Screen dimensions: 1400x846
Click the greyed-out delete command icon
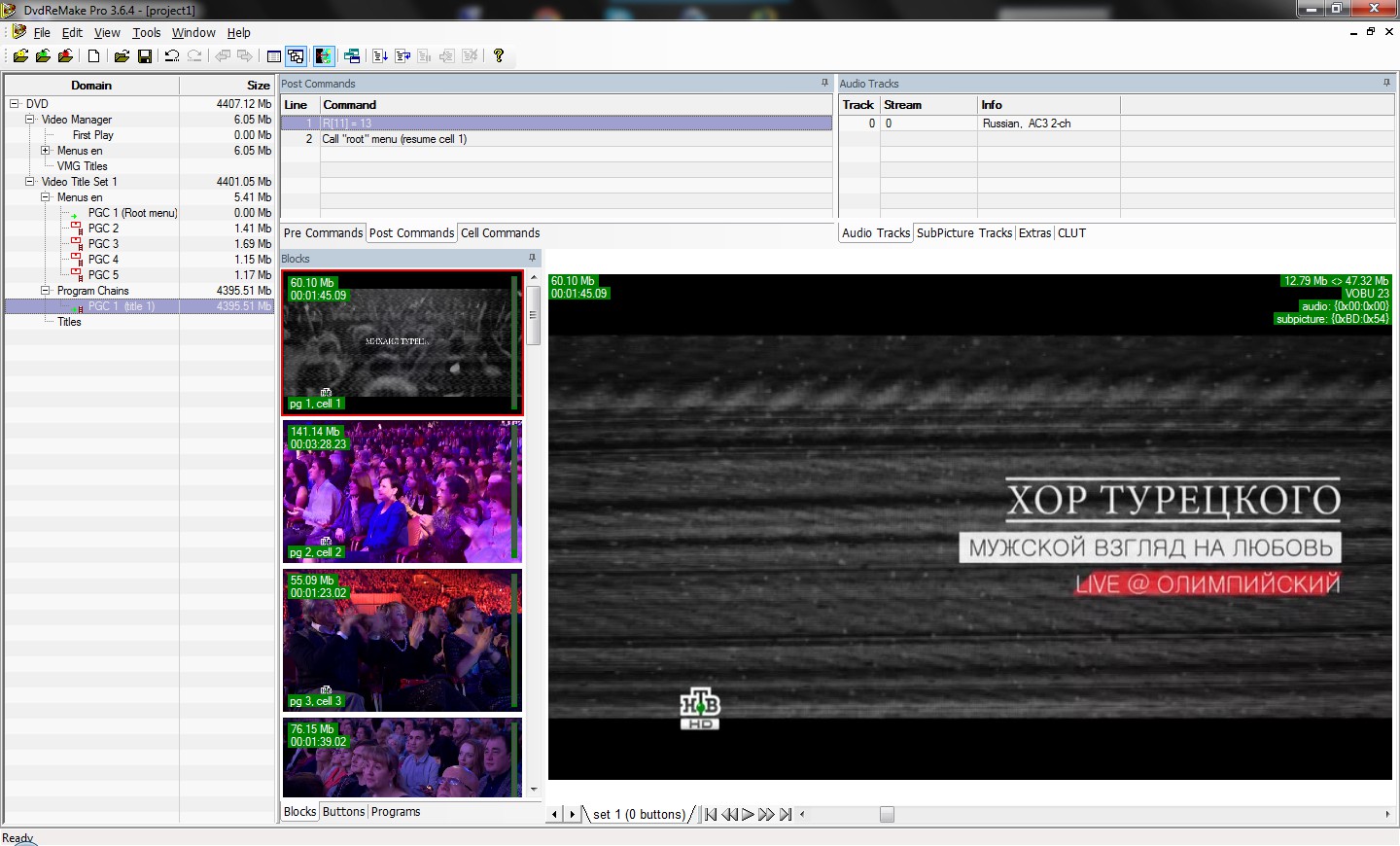click(x=471, y=56)
